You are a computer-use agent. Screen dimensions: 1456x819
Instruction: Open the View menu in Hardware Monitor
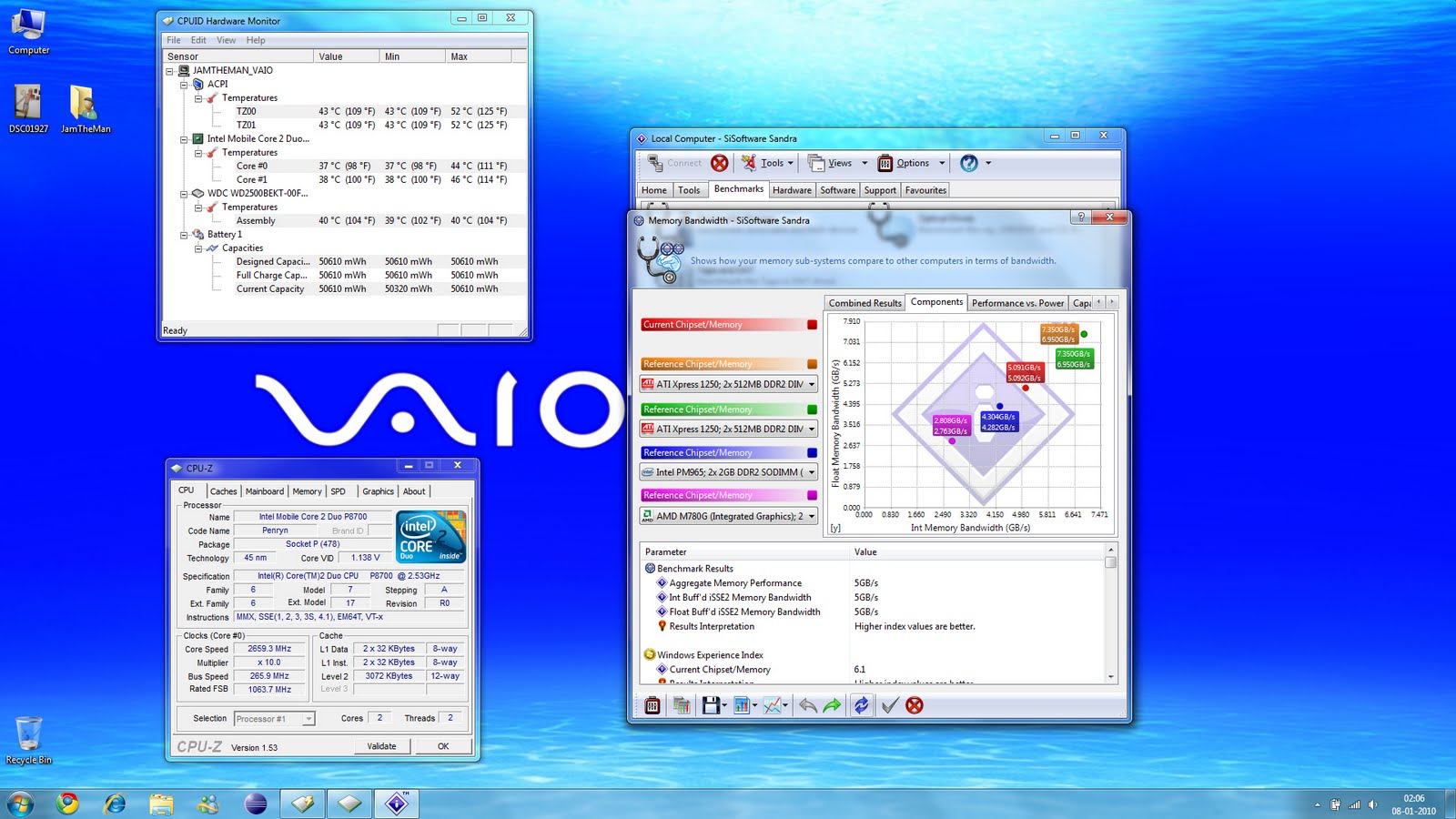[x=226, y=40]
